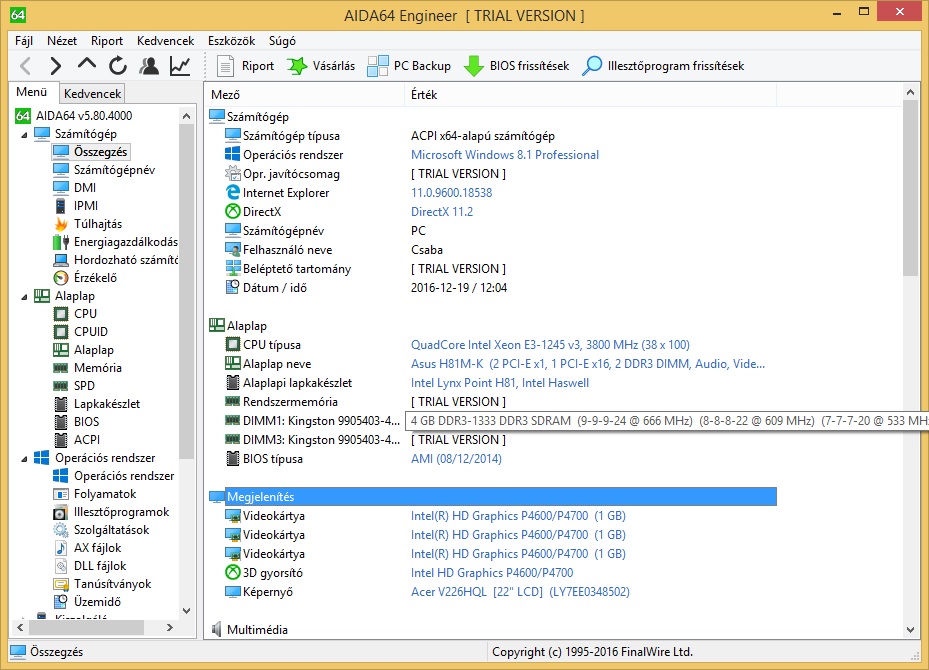Image resolution: width=929 pixels, height=670 pixels.
Task: Open DLL fájlok in the tree
Action: (x=100, y=566)
